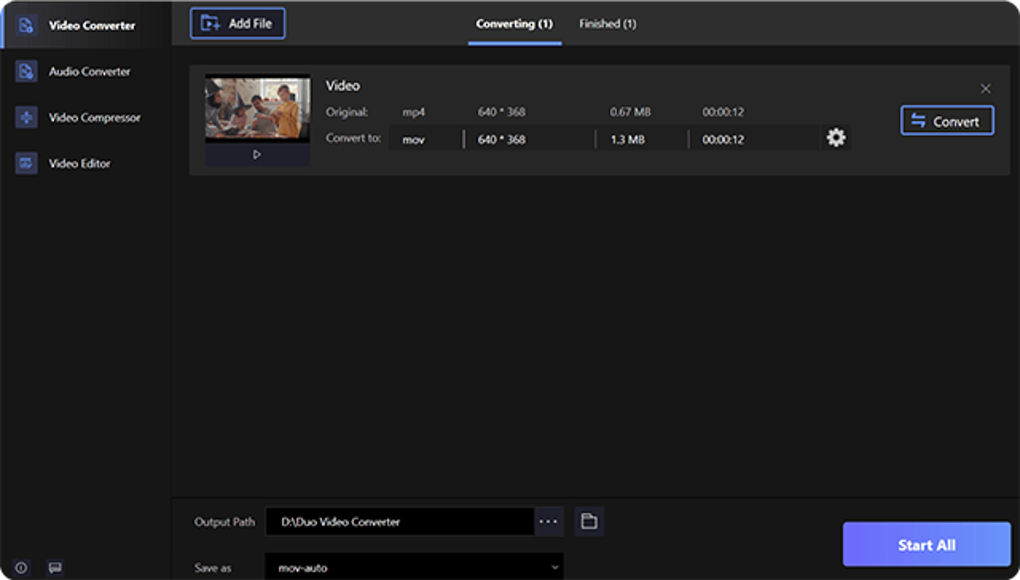1020x580 pixels.
Task: Open the Audio Converter section
Action: 86,72
